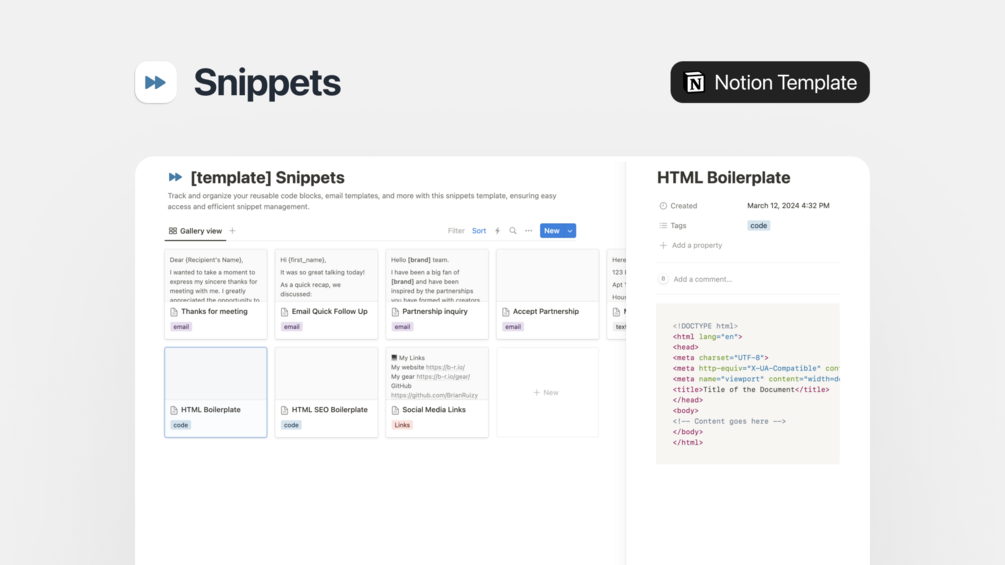
Task: Click the lightning bolt automations icon
Action: [497, 231]
